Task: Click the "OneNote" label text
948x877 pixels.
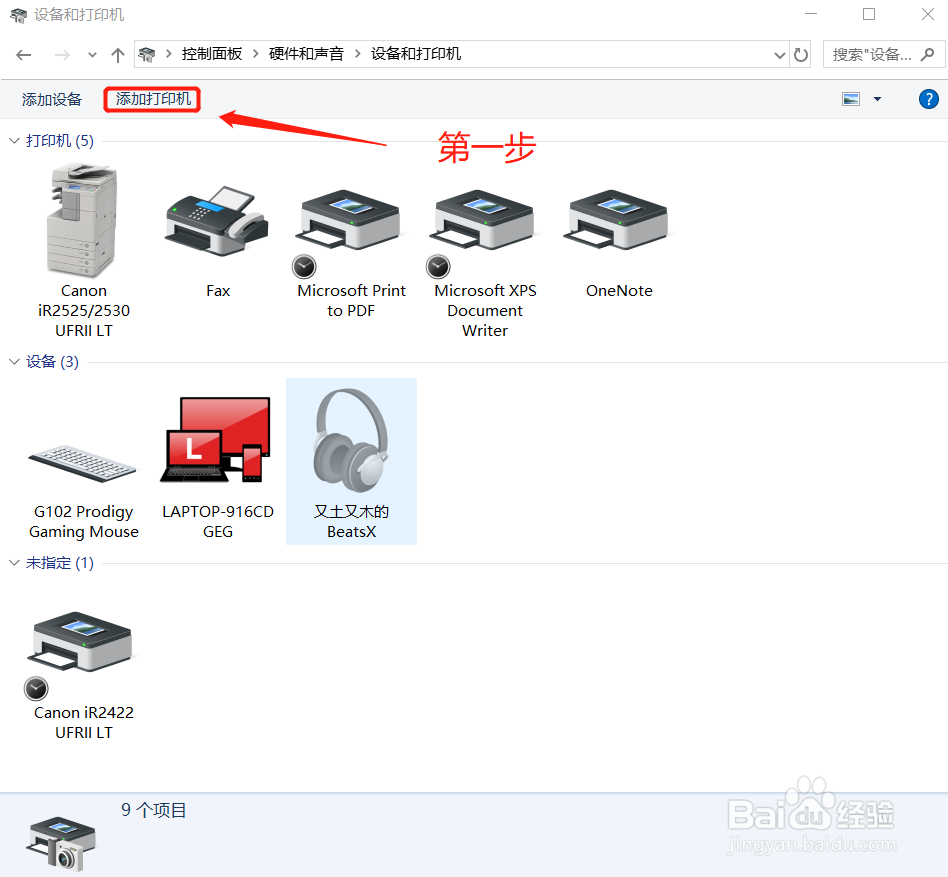Action: (619, 291)
